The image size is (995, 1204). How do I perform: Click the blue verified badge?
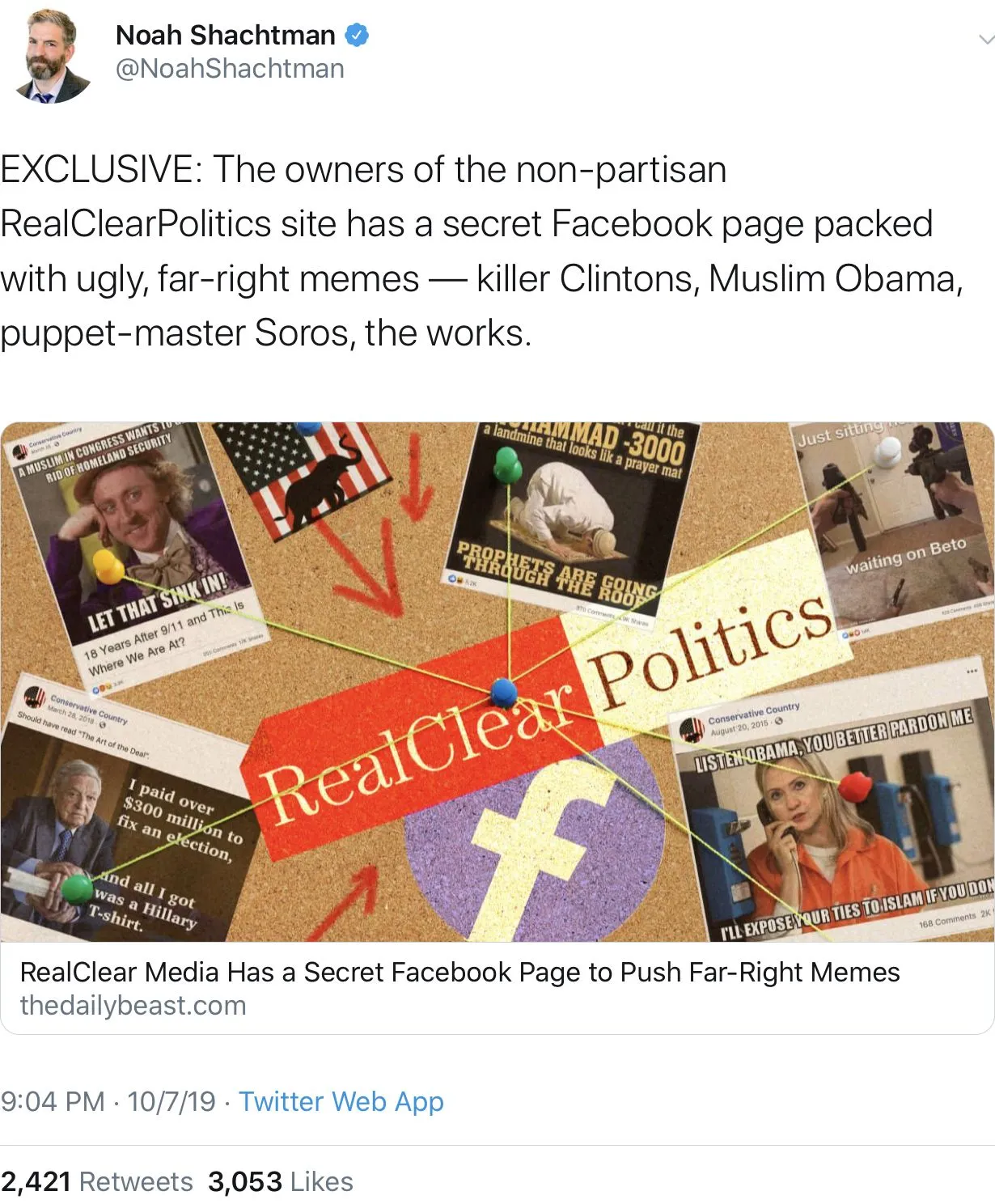(x=358, y=35)
